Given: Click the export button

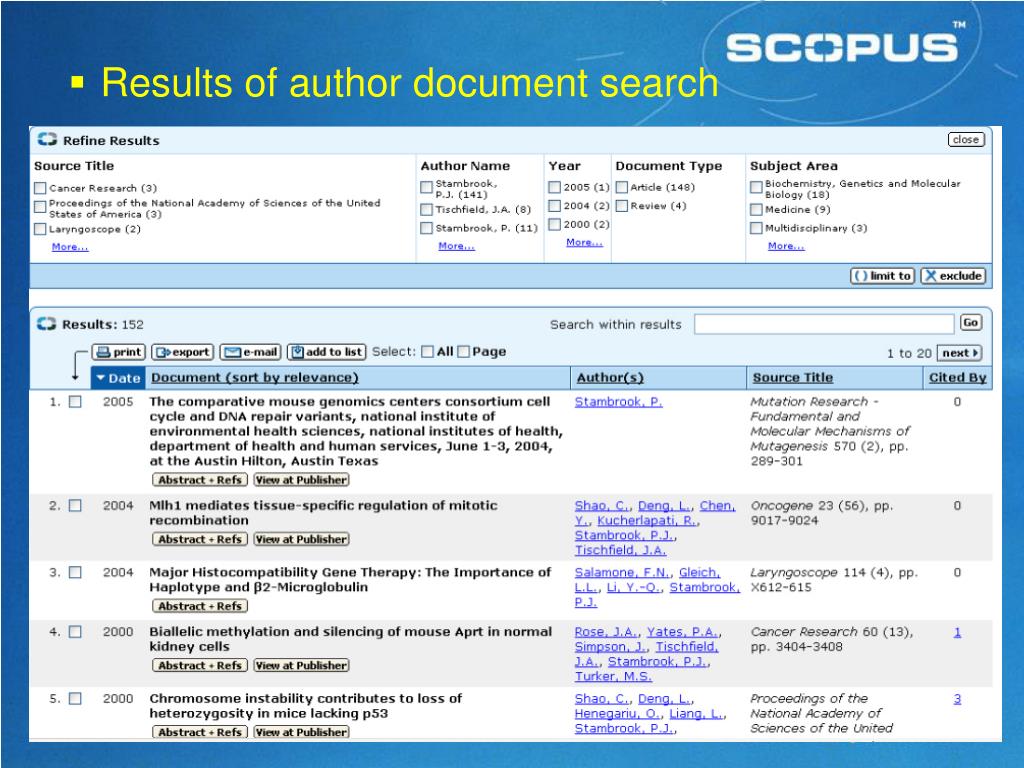Looking at the screenshot, I should tap(184, 352).
